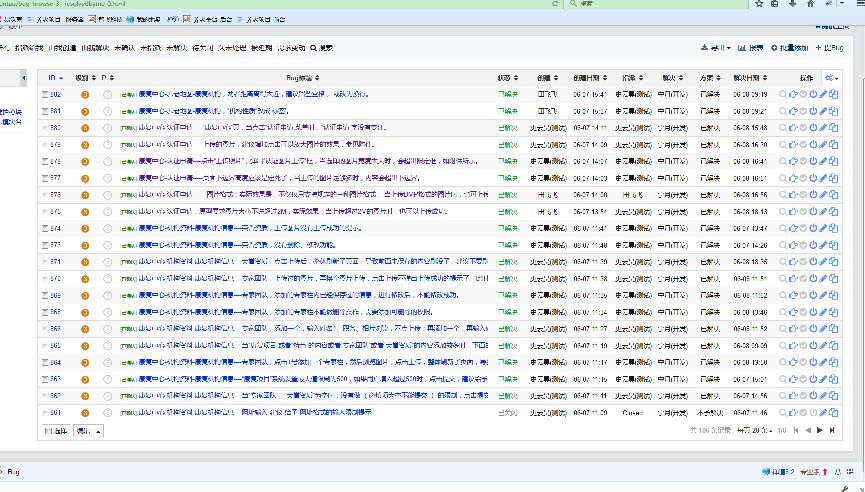865x492 pixels.
Task: Click the close (power) icon for bug 880
Action: point(813,128)
